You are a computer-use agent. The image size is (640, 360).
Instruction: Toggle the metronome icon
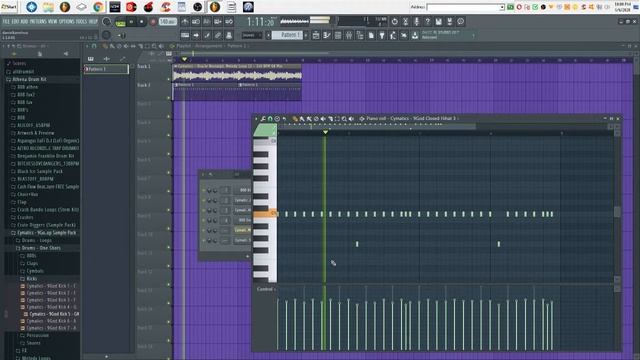[185, 22]
